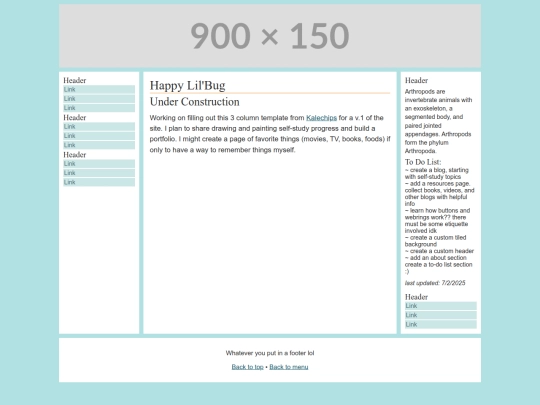Open third Link under left sidebar's first Header
Viewport: 540px width, 405px height.
(99, 108)
